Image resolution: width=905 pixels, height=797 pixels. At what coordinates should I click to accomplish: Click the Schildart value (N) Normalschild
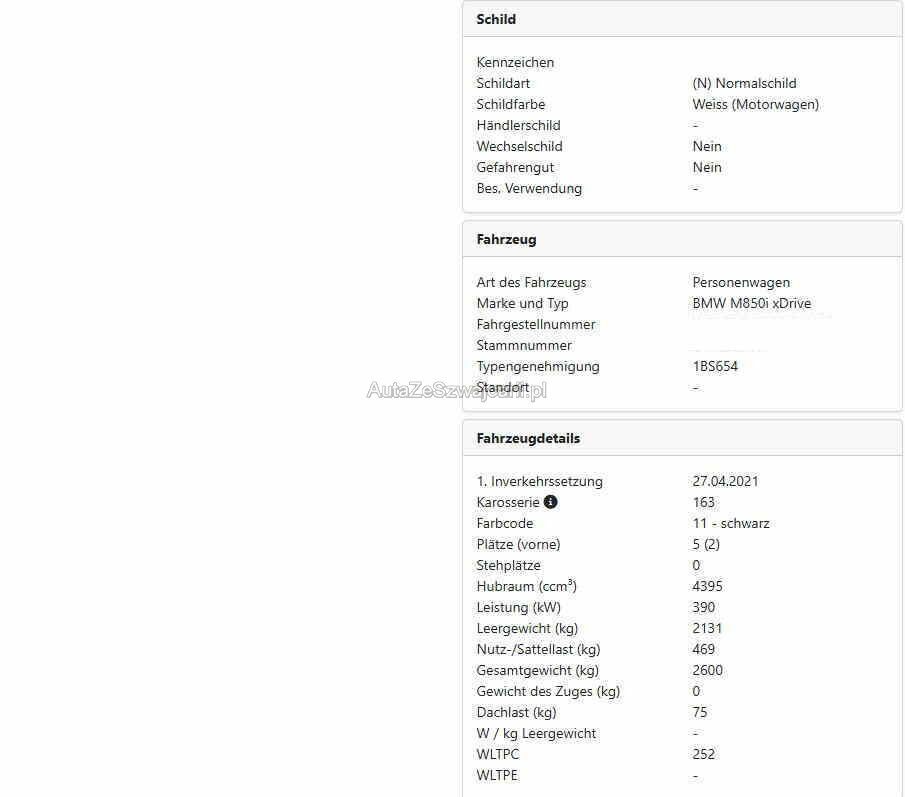(744, 83)
